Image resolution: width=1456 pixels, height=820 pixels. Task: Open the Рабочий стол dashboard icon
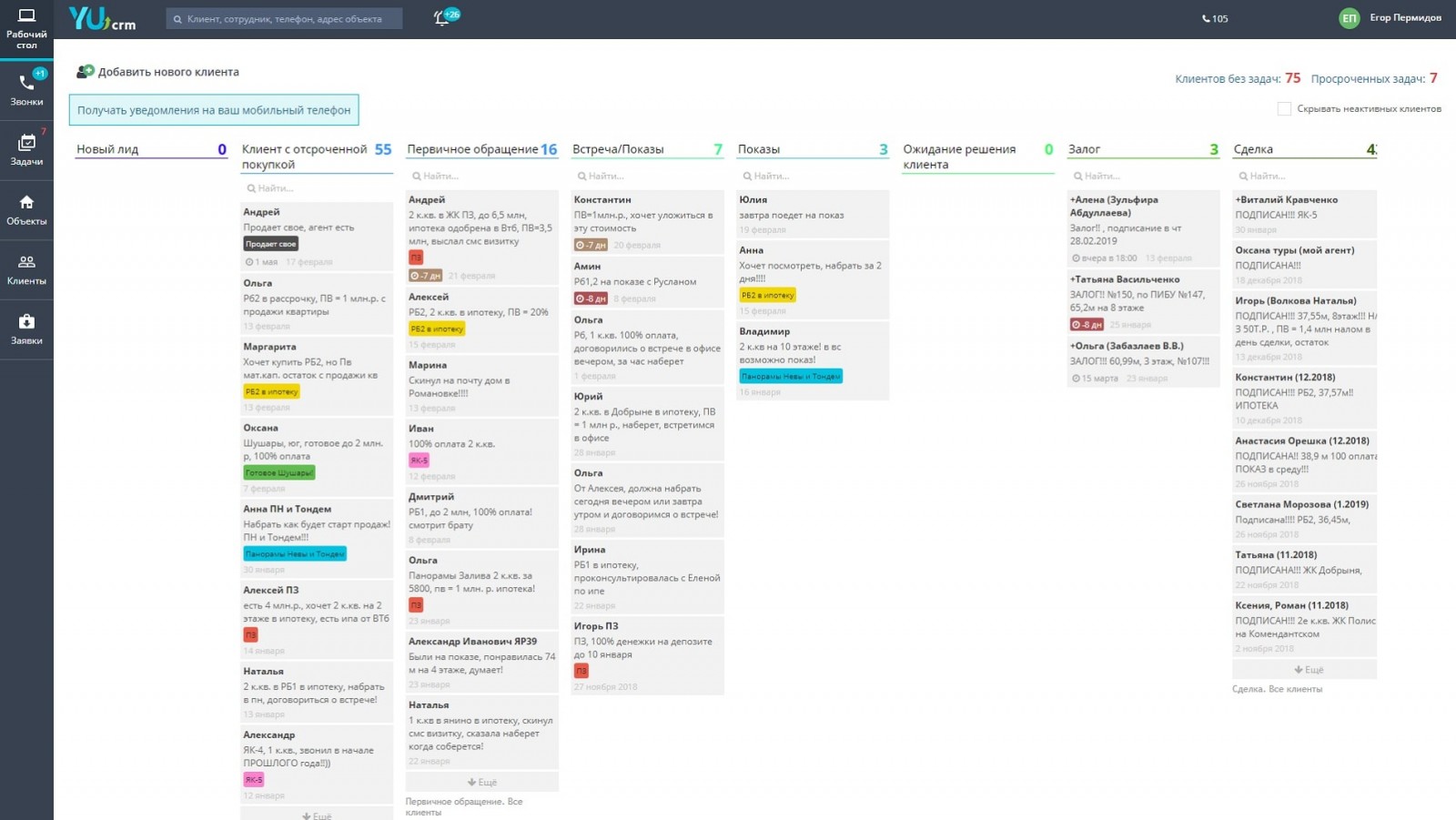[26, 16]
